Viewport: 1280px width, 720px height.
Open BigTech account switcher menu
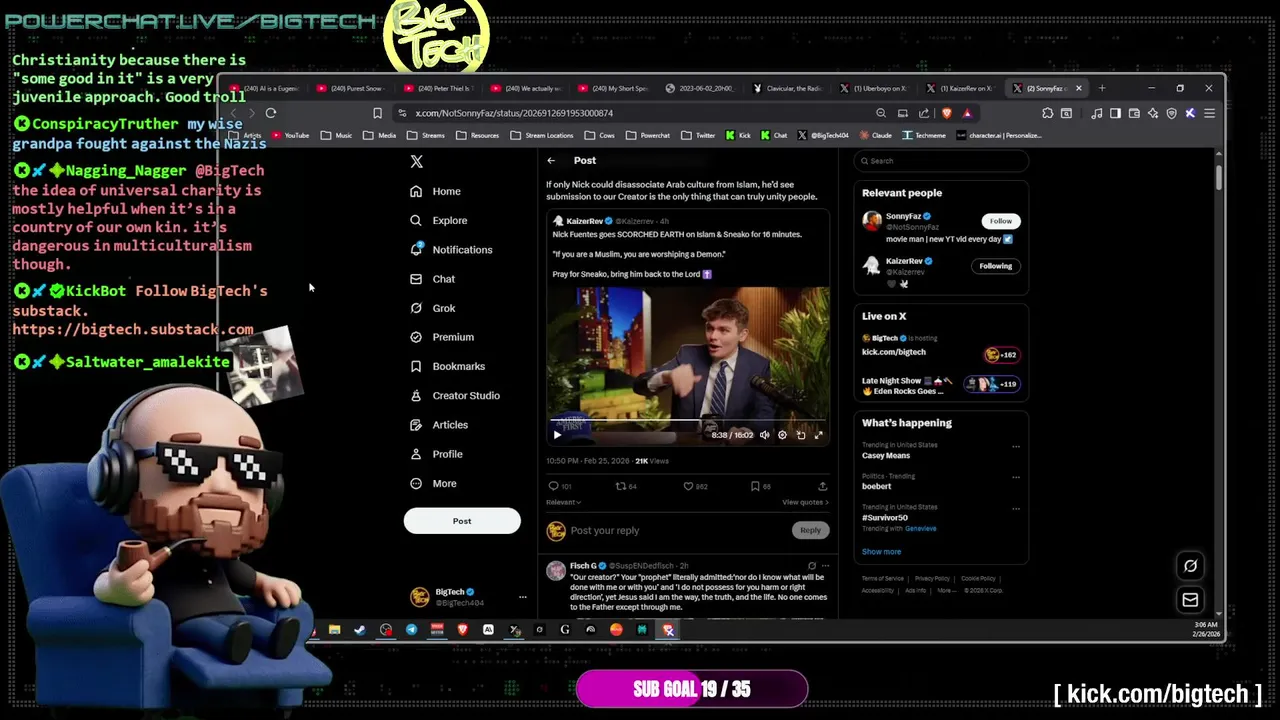[469, 597]
